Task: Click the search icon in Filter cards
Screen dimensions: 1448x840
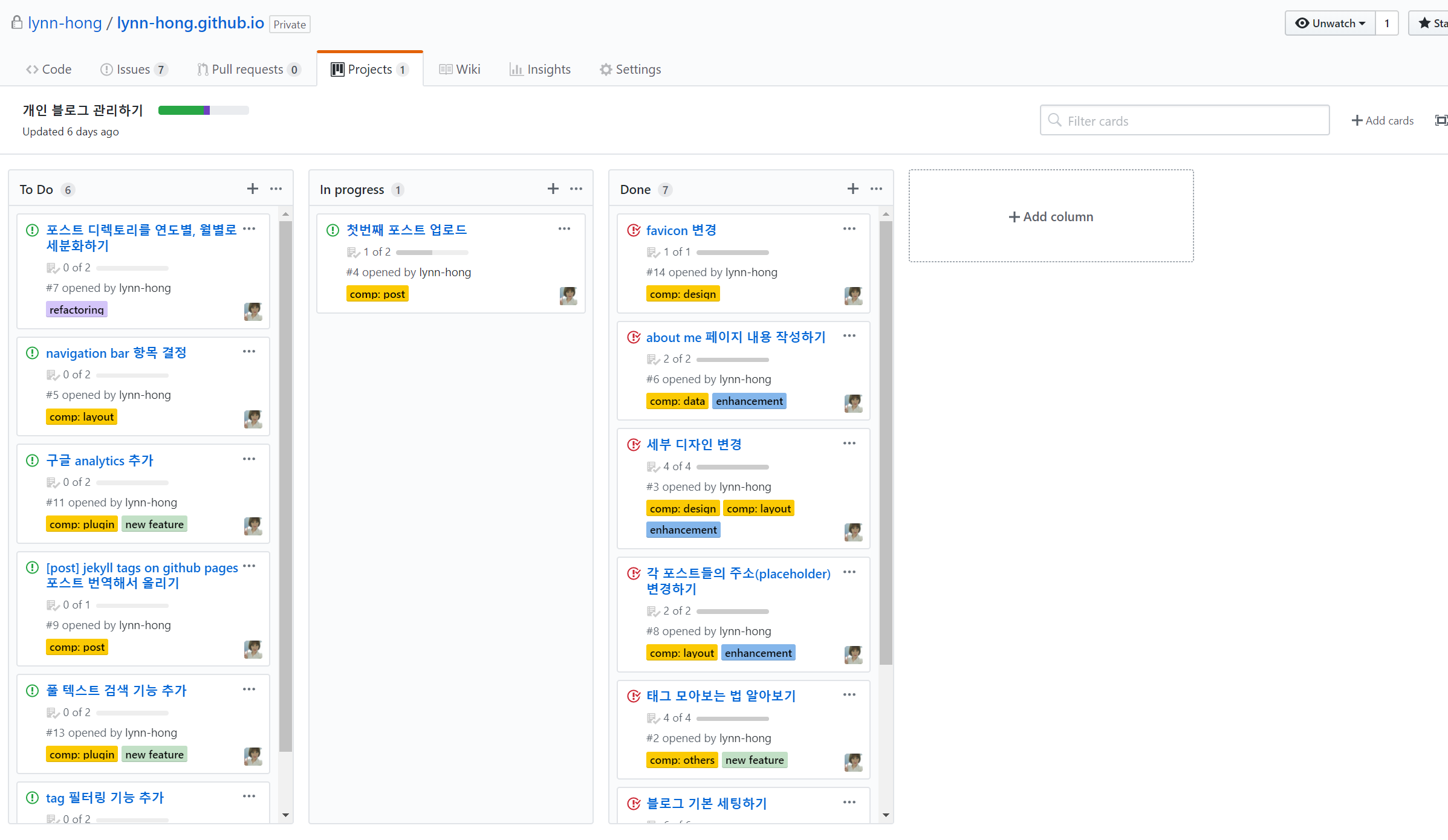Action: pyautogui.click(x=1054, y=120)
